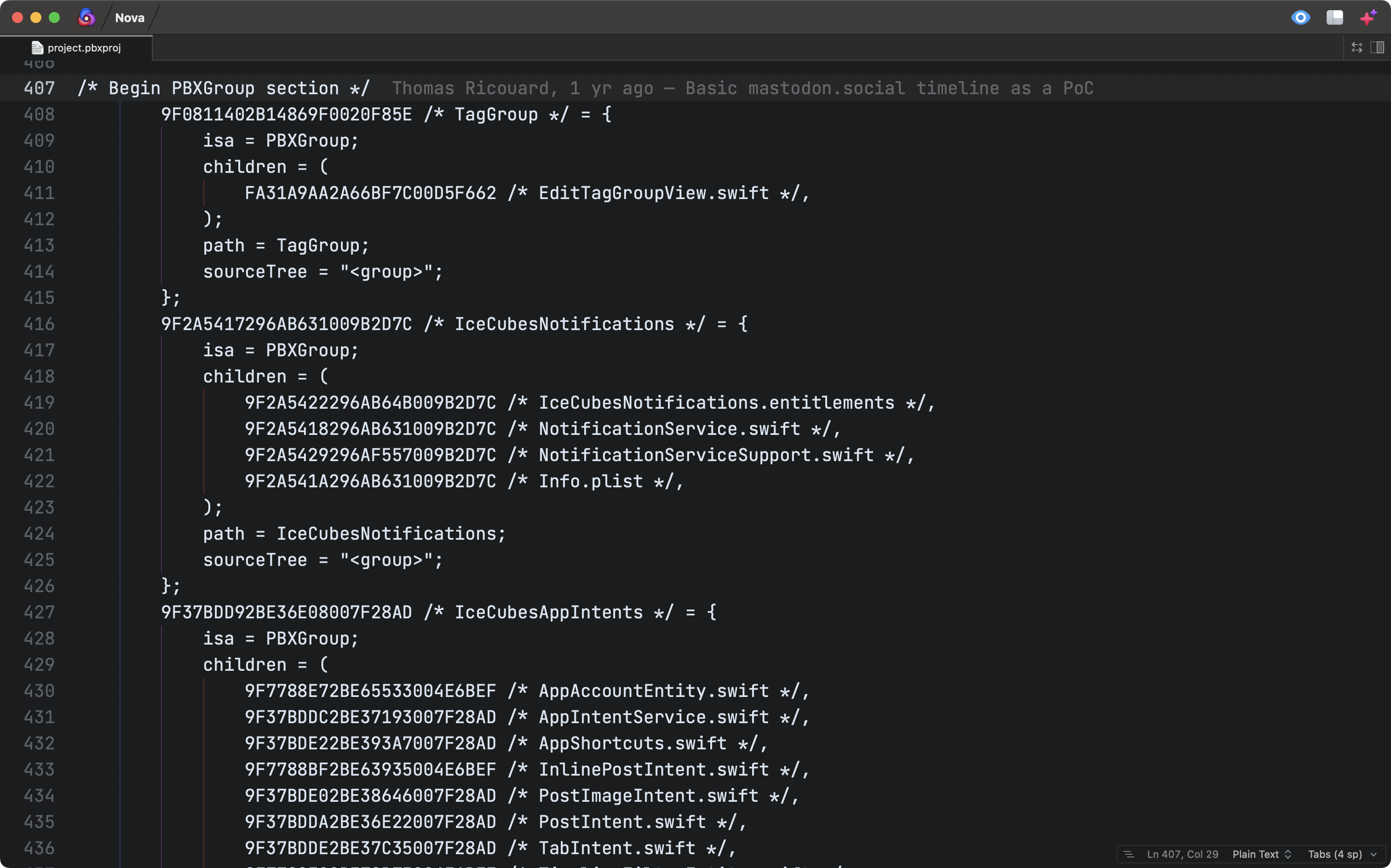Click line number 430 in the gutter
This screenshot has width=1391, height=868.
coord(39,691)
